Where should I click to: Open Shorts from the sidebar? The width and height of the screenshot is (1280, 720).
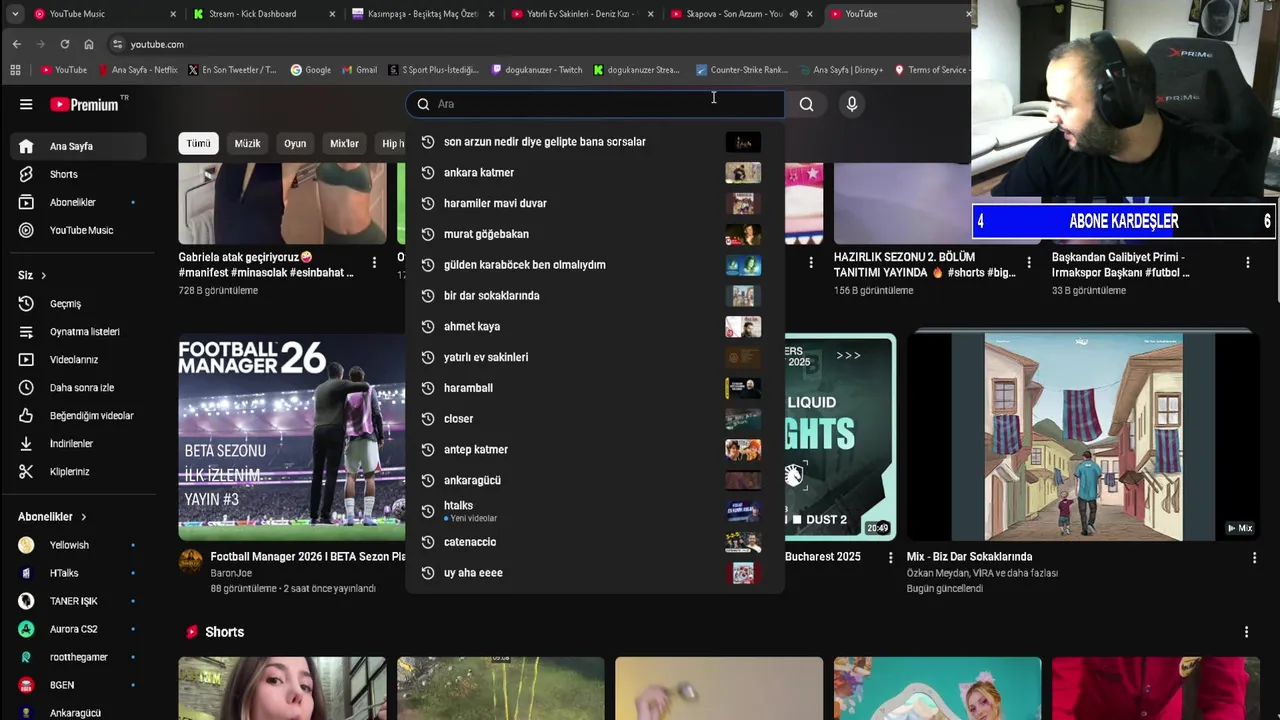point(78,174)
